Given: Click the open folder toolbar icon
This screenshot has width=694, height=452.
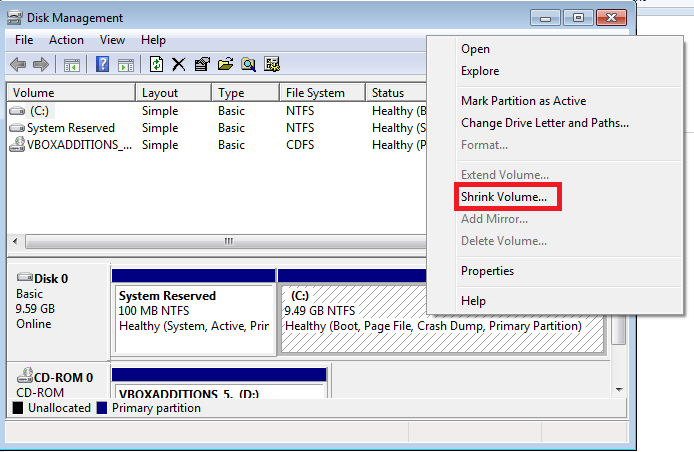Looking at the screenshot, I should [x=225, y=65].
